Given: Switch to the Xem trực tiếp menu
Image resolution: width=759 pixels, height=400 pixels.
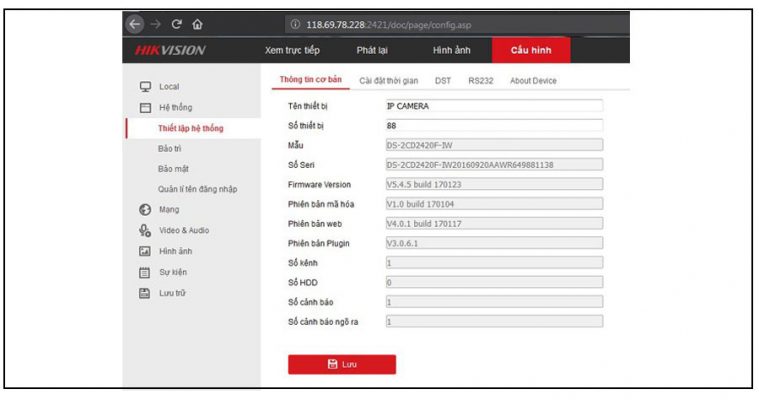Looking at the screenshot, I should (x=292, y=50).
